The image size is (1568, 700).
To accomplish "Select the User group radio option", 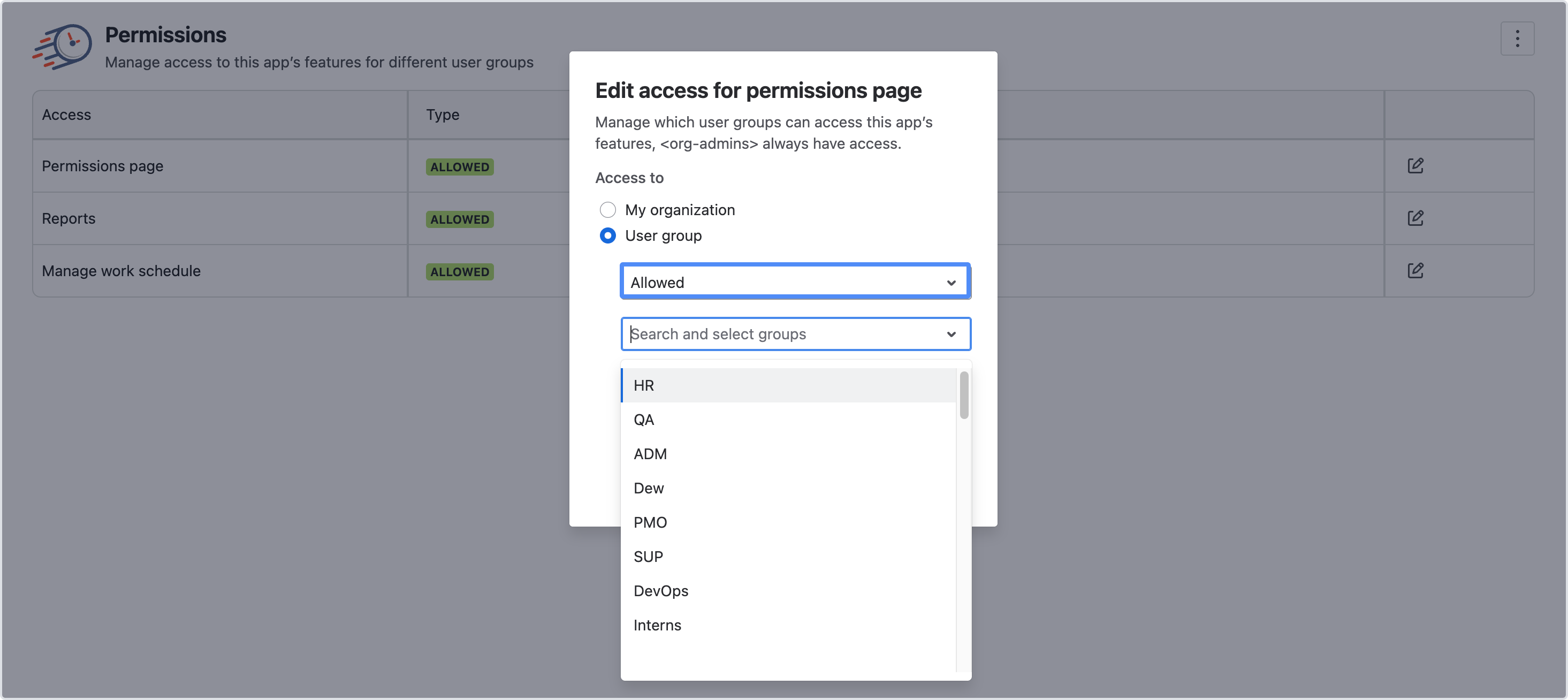I will tap(607, 235).
